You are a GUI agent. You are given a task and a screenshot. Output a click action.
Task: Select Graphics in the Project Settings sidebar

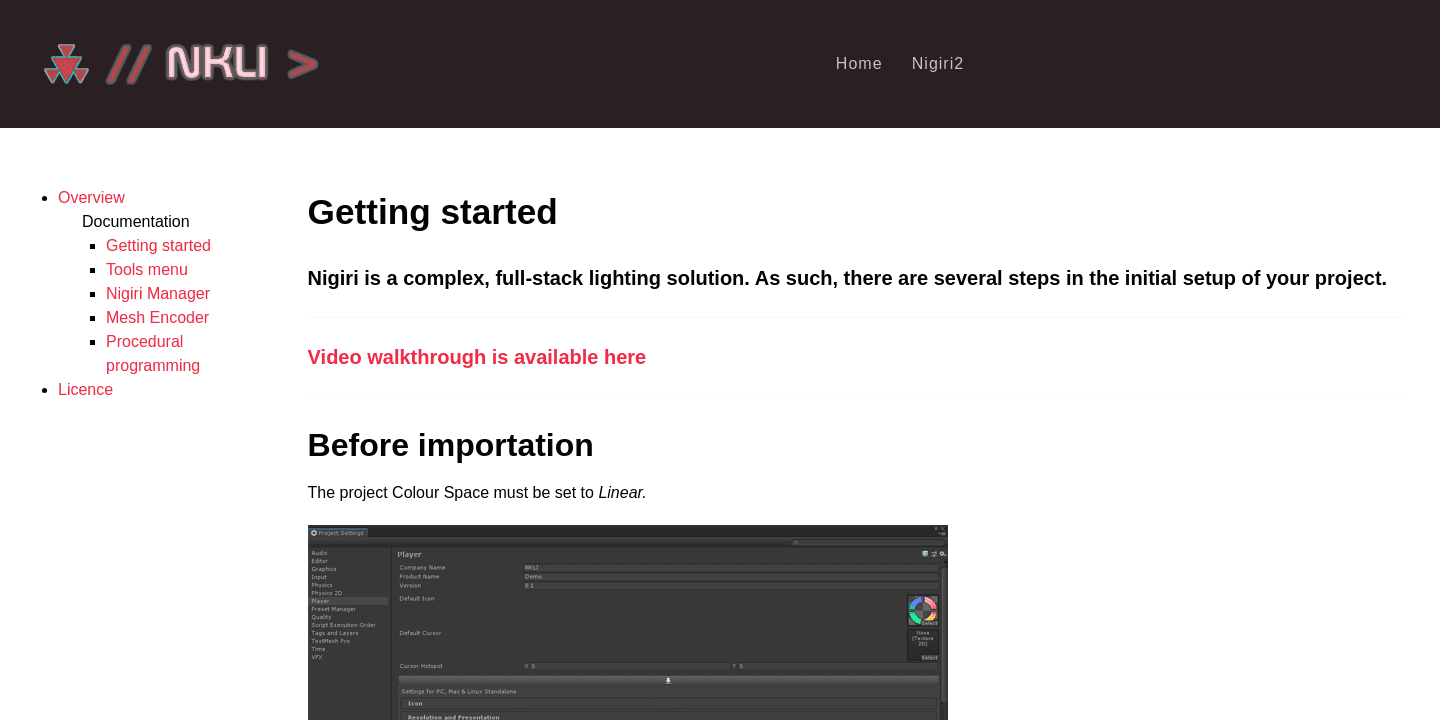pyautogui.click(x=324, y=569)
